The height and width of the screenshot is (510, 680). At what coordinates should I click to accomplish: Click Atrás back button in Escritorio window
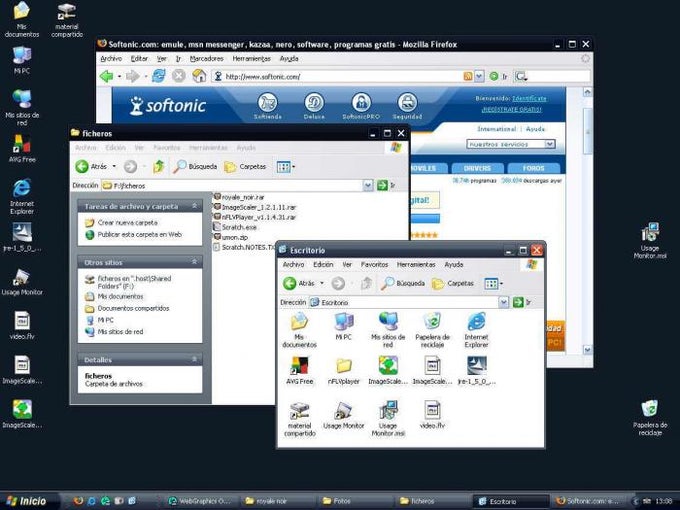[299, 283]
